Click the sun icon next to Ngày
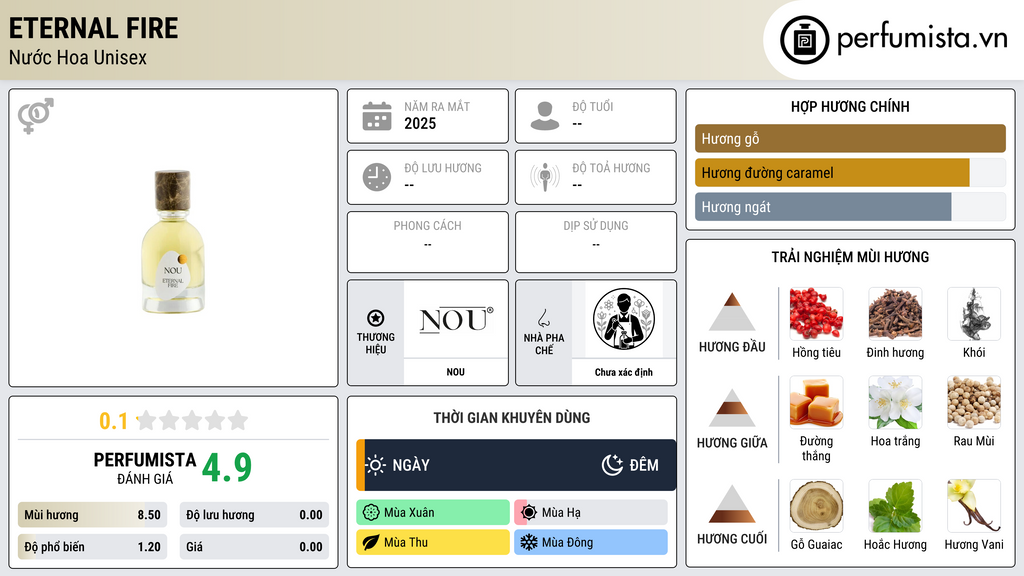 376,465
